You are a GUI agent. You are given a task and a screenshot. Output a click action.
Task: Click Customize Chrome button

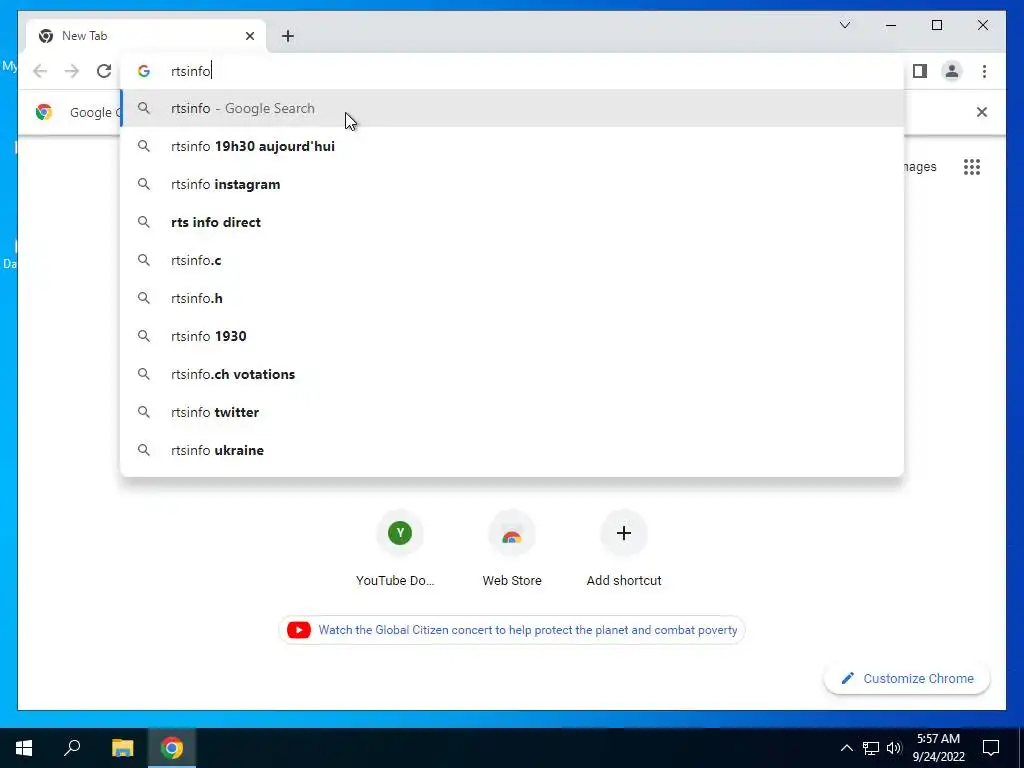click(907, 679)
